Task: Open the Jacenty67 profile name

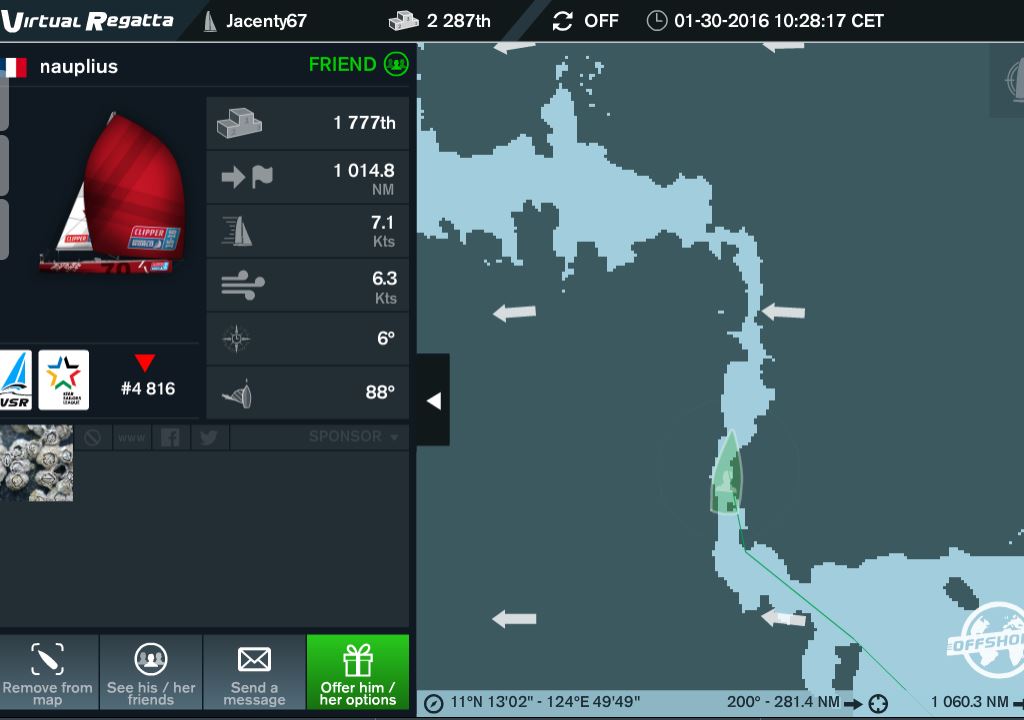Action: [x=266, y=21]
